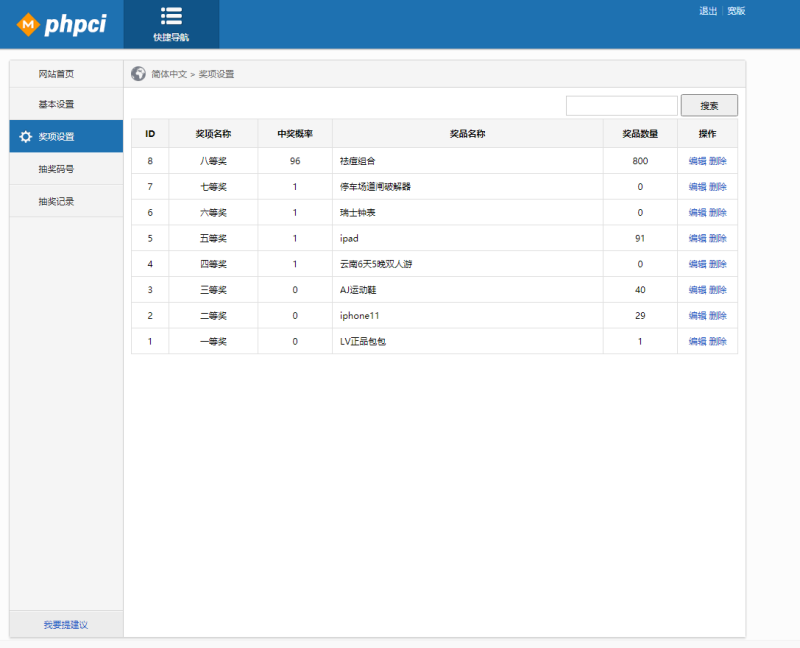Delete the 二等奖 iphone11 row
This screenshot has height=648, width=800.
718,315
